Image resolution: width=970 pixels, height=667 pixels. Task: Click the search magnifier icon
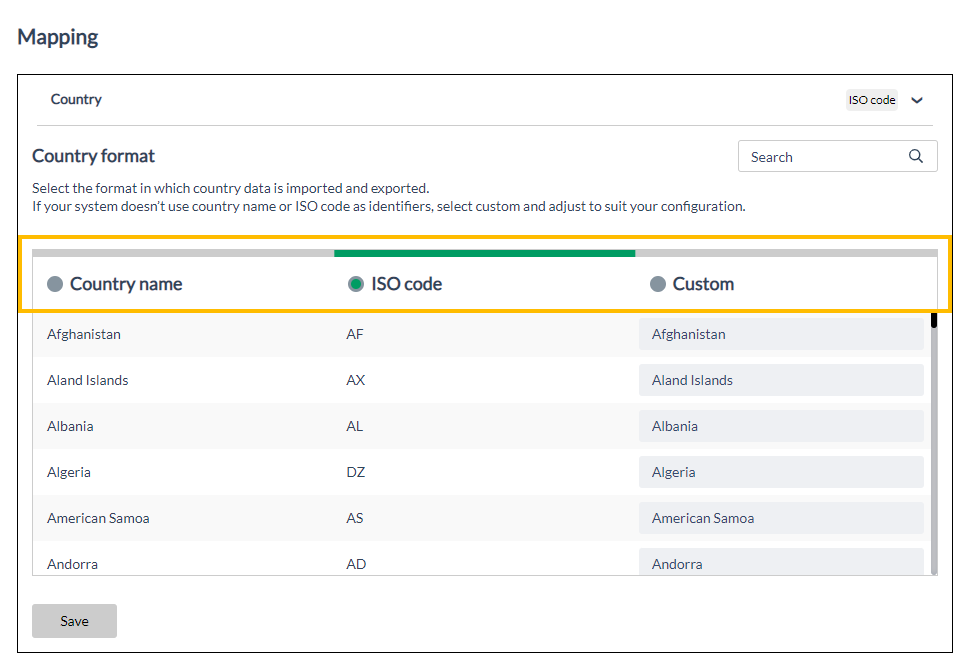pos(915,156)
